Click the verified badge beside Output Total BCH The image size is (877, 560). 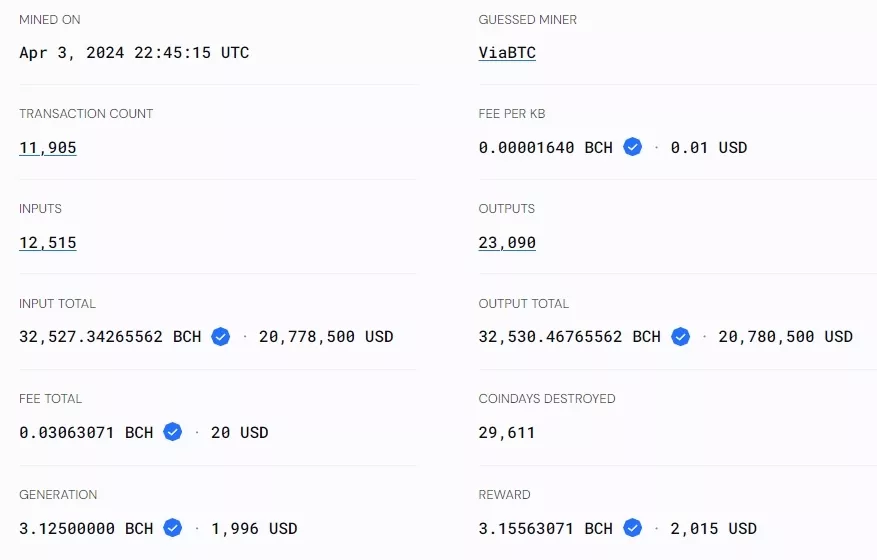[680, 337]
